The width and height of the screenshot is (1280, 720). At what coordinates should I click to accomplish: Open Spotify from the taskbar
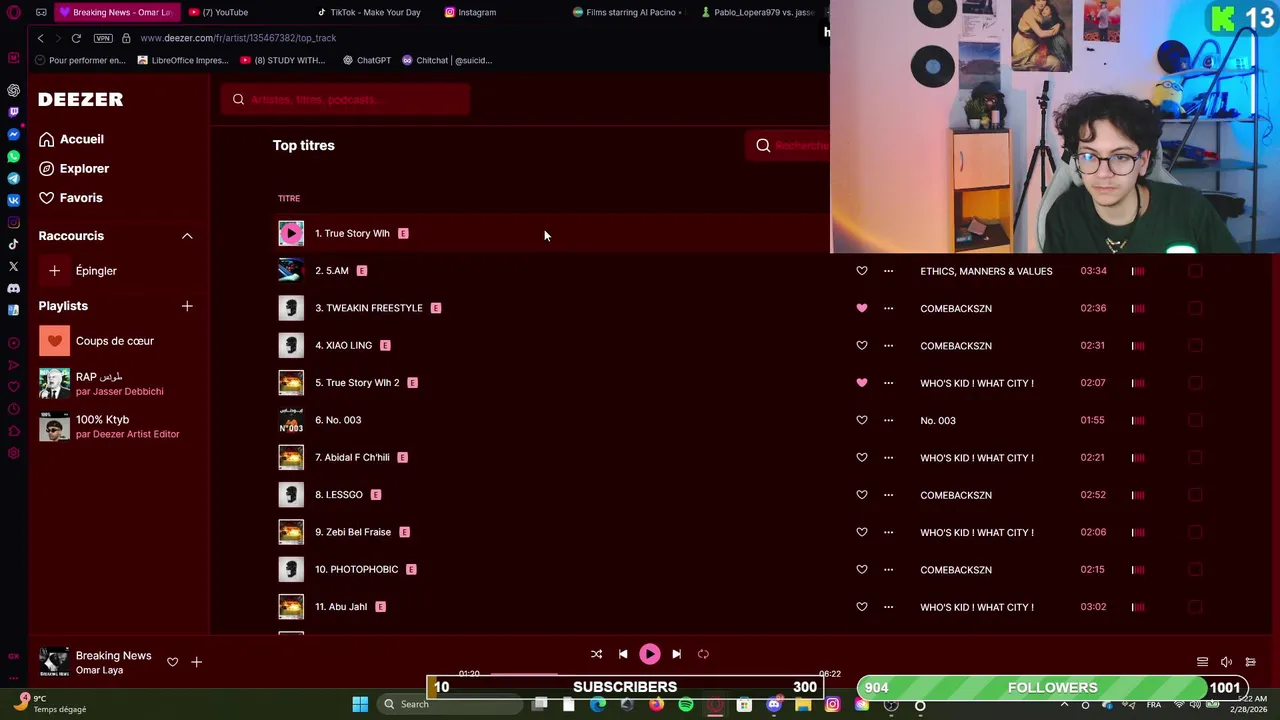point(686,704)
